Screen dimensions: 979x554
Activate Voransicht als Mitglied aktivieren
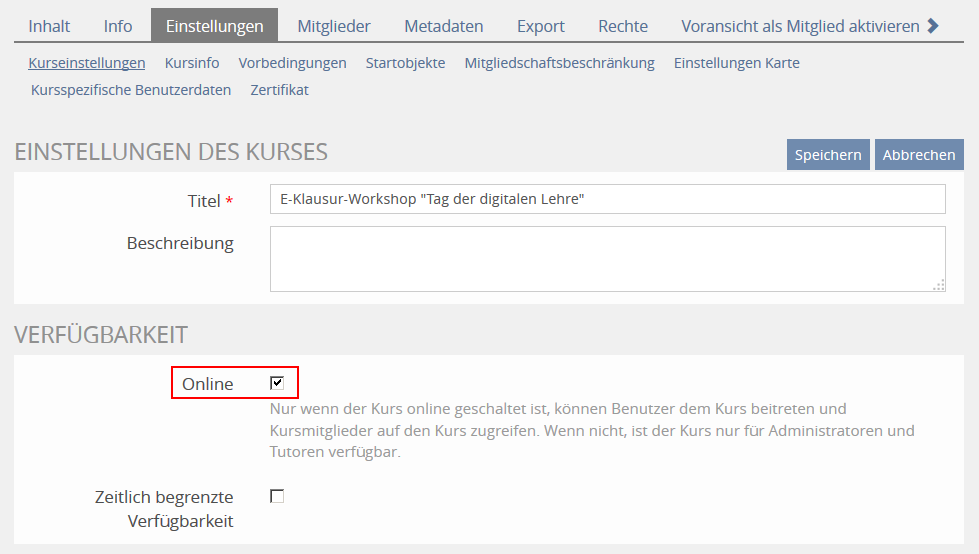[x=800, y=26]
